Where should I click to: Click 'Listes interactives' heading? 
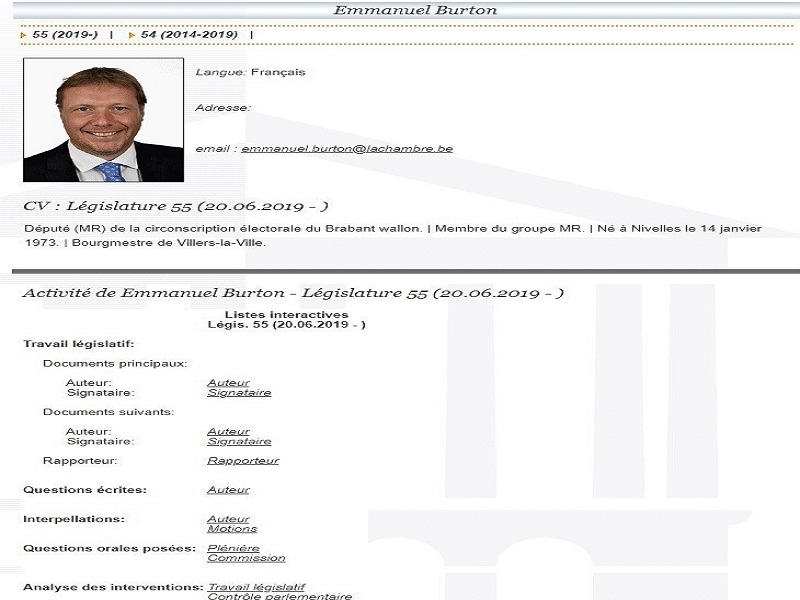pos(287,315)
